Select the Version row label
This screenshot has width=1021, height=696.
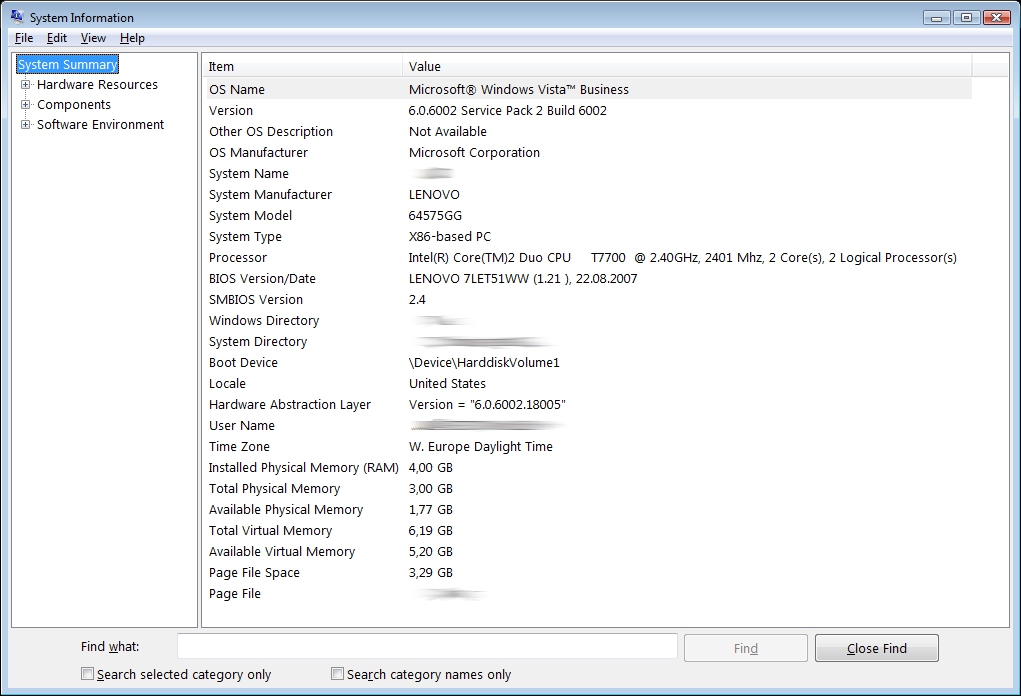(231, 111)
